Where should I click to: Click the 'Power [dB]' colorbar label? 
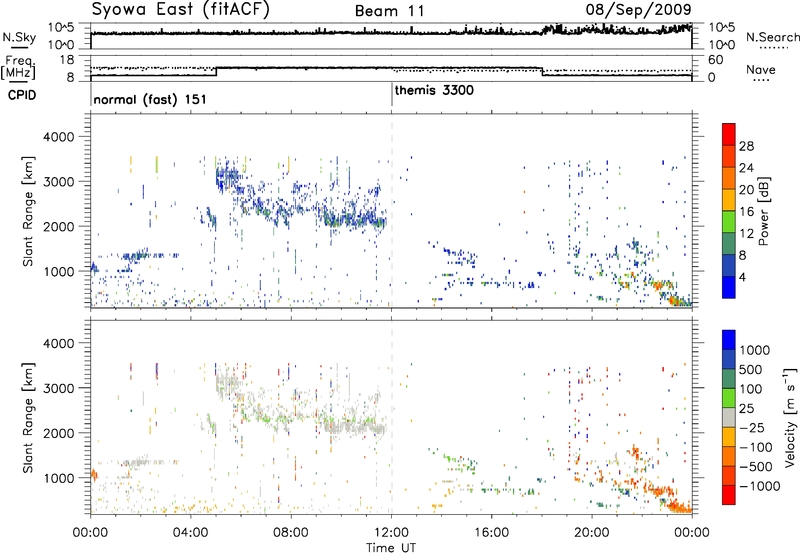(763, 211)
